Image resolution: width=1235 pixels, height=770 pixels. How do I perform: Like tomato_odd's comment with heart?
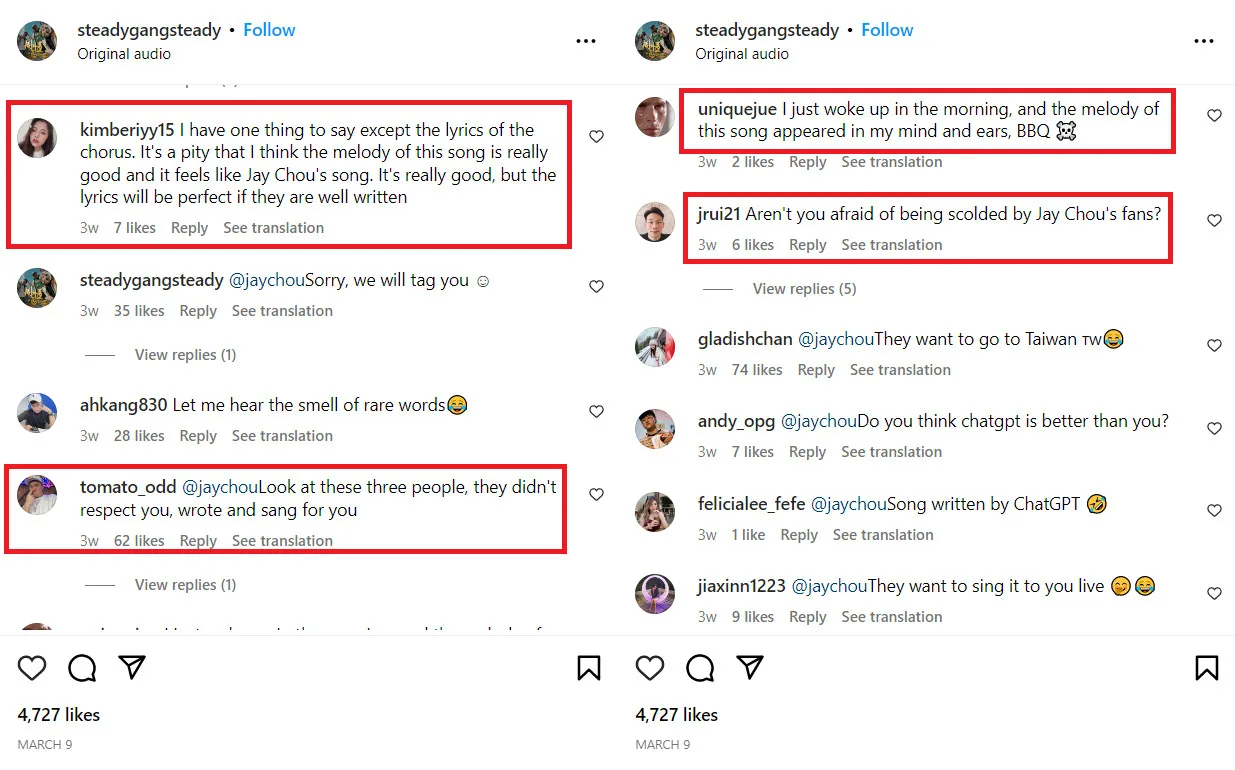point(596,494)
